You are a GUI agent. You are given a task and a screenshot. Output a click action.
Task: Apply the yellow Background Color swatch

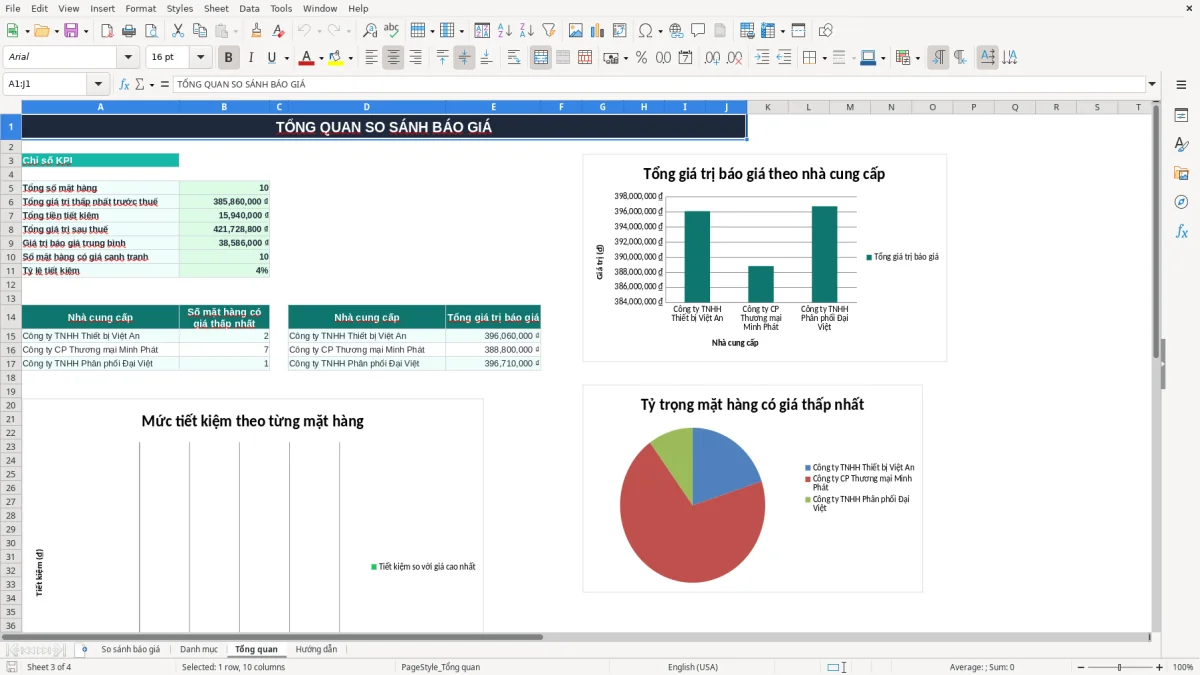pos(335,58)
